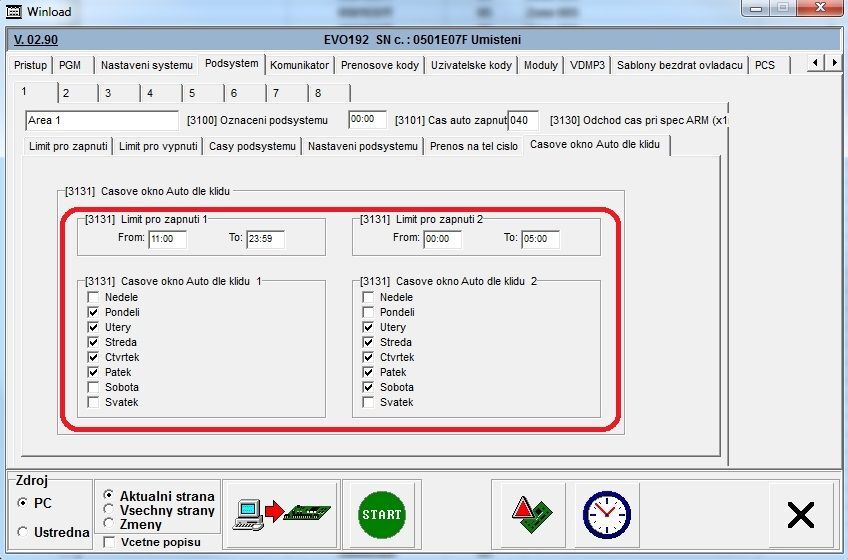
Task: Enable Nedele in Casove okno 1
Action: 93,297
